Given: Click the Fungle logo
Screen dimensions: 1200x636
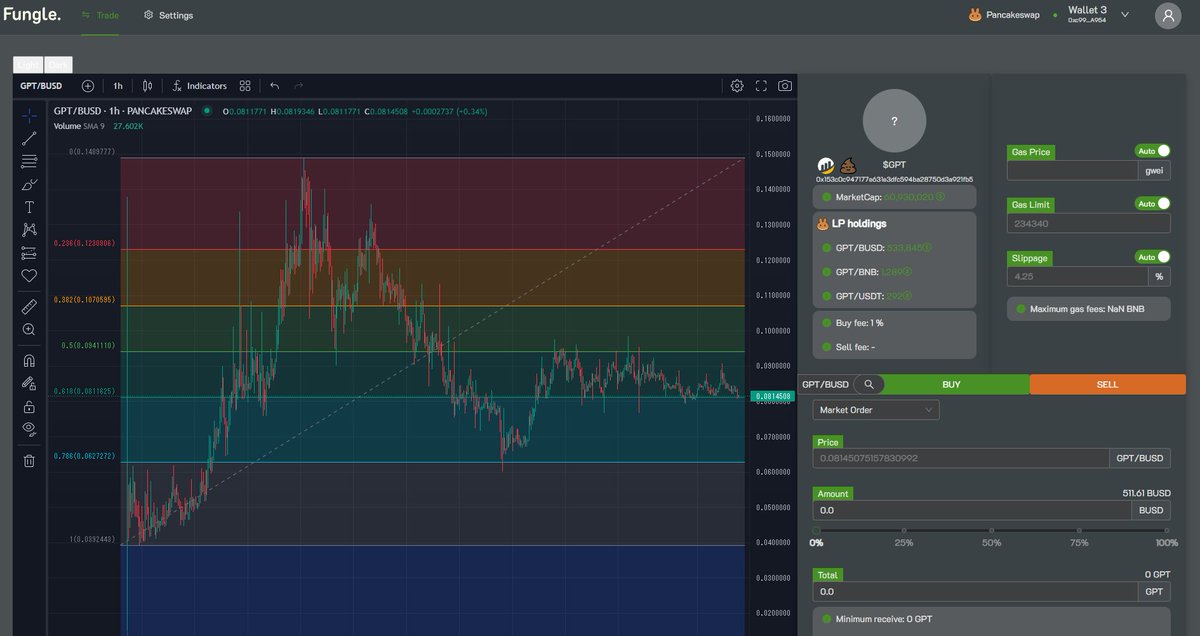Looking at the screenshot, I should coord(31,15).
